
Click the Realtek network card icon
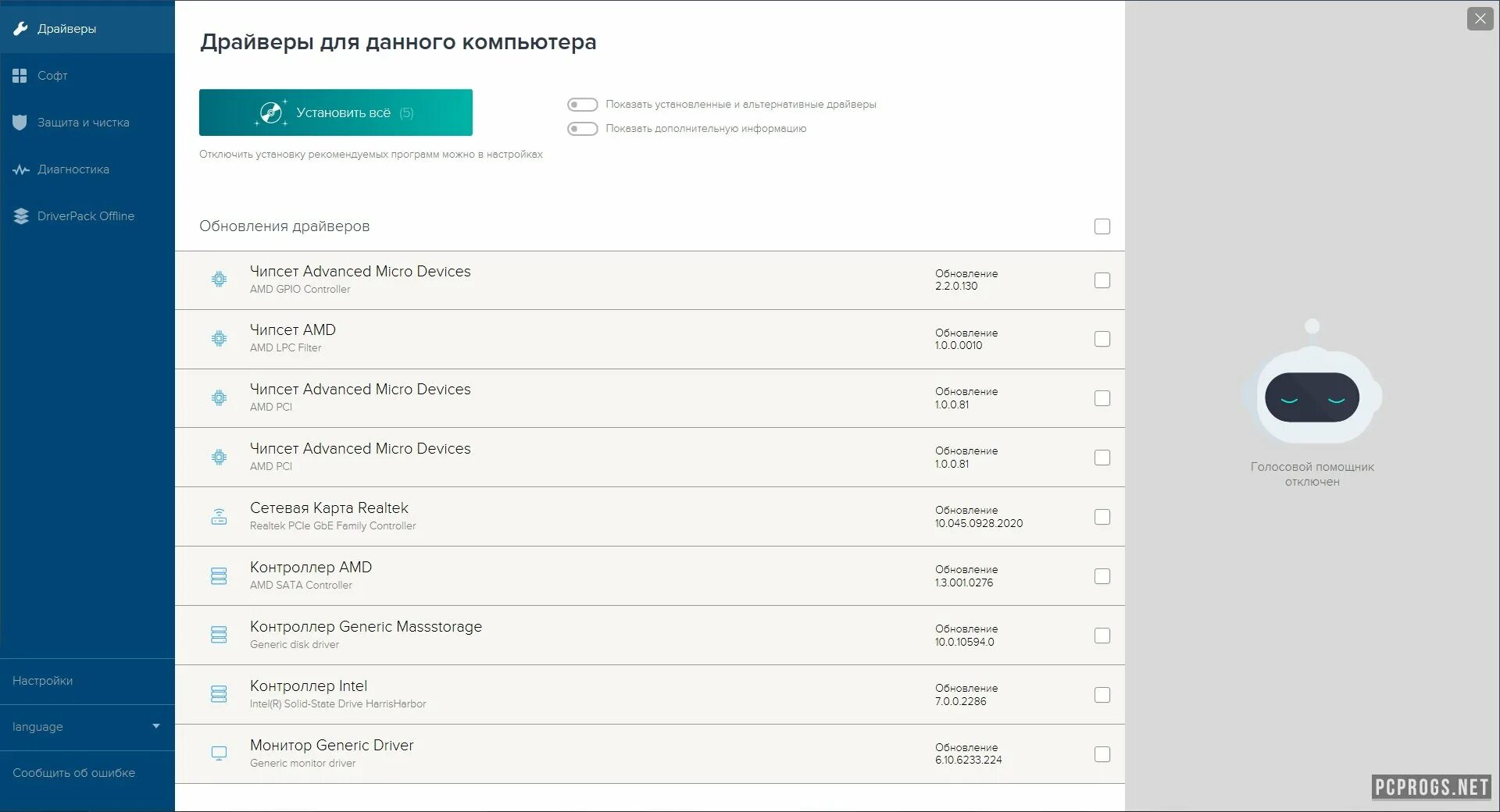220,516
